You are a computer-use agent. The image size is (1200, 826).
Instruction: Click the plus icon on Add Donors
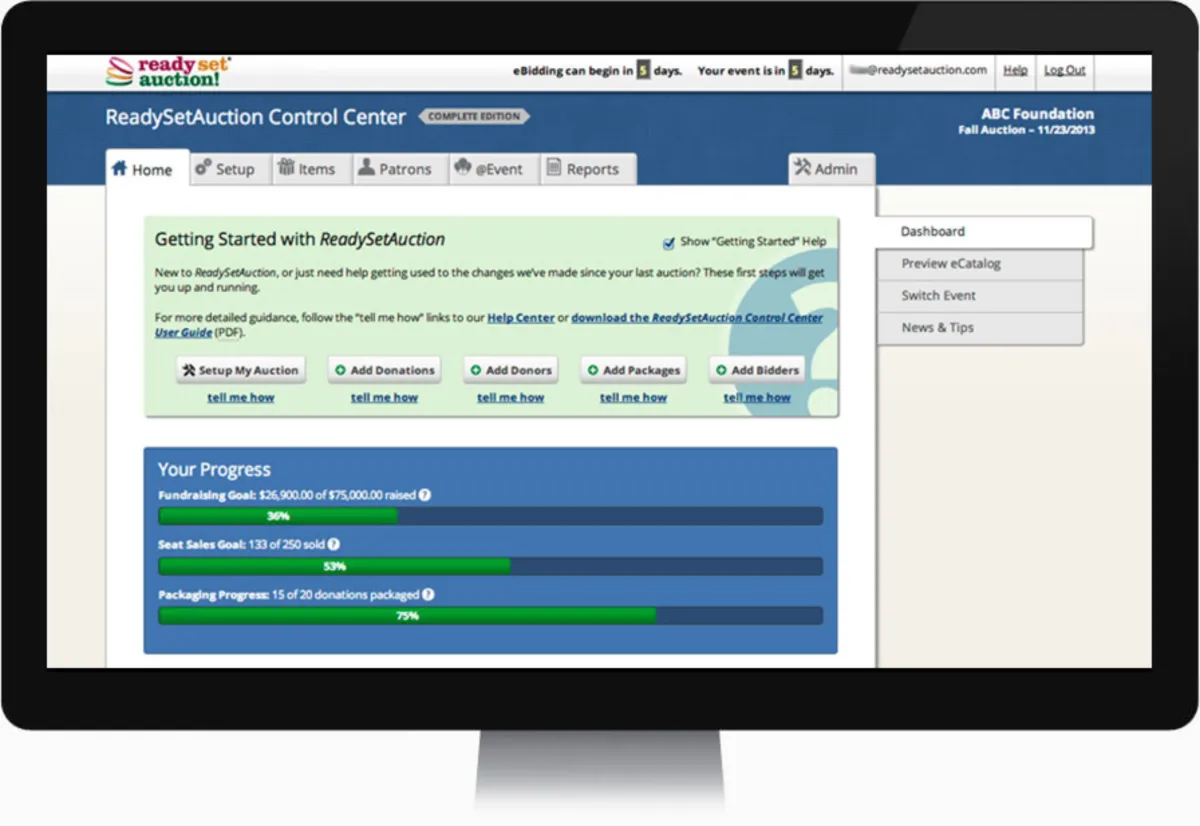476,370
